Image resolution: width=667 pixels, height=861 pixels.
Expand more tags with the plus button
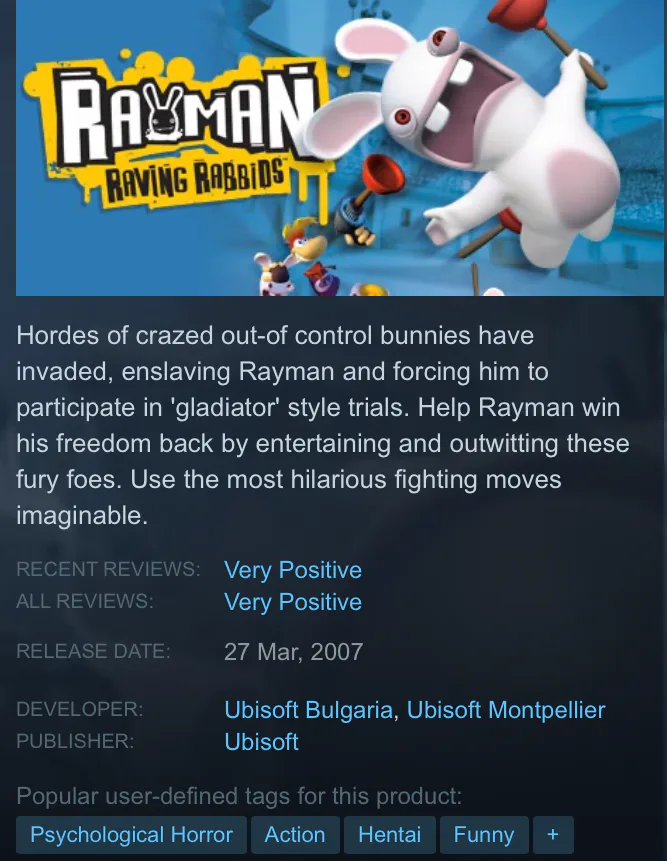553,835
